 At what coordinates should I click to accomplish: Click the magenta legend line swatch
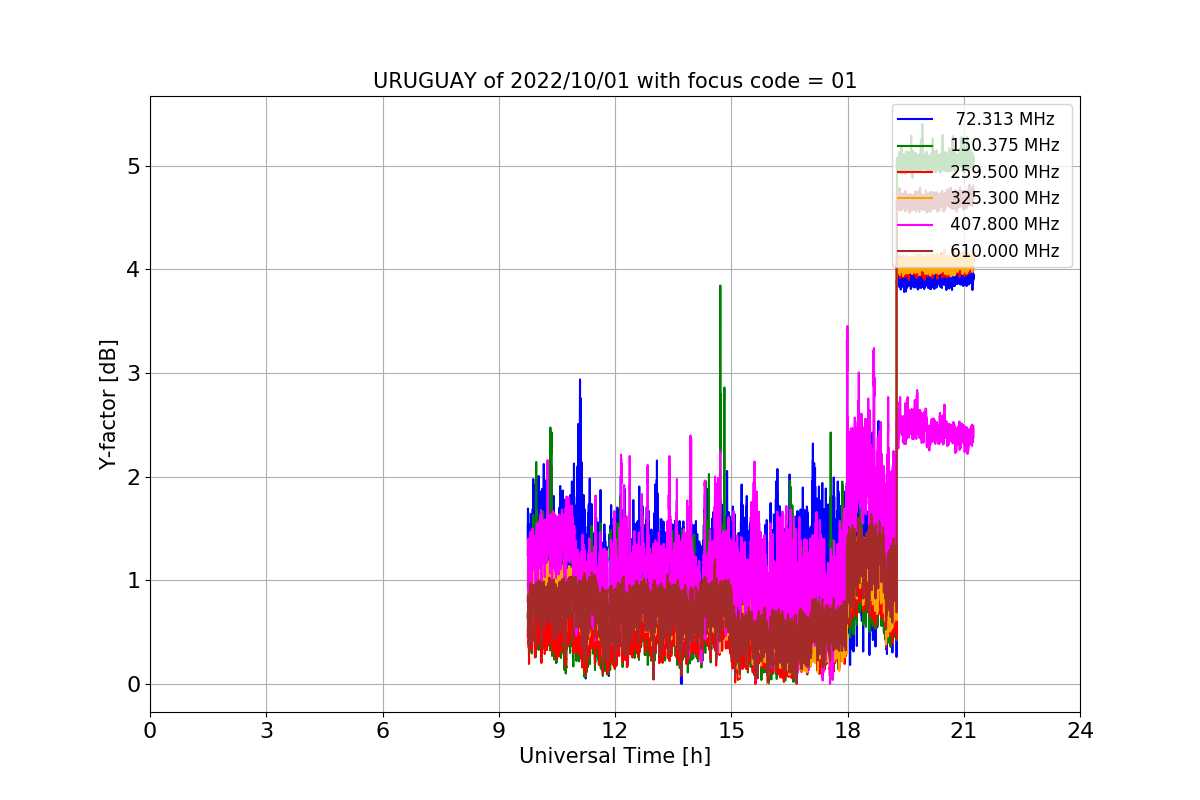point(915,225)
